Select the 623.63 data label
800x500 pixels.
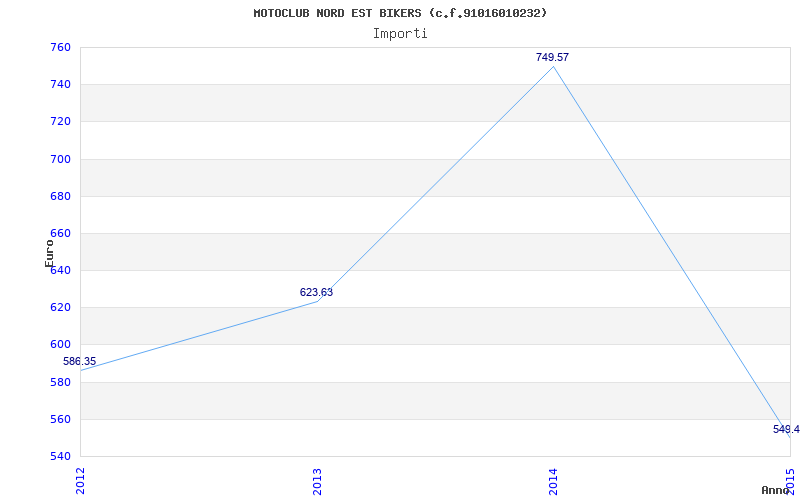pos(316,292)
